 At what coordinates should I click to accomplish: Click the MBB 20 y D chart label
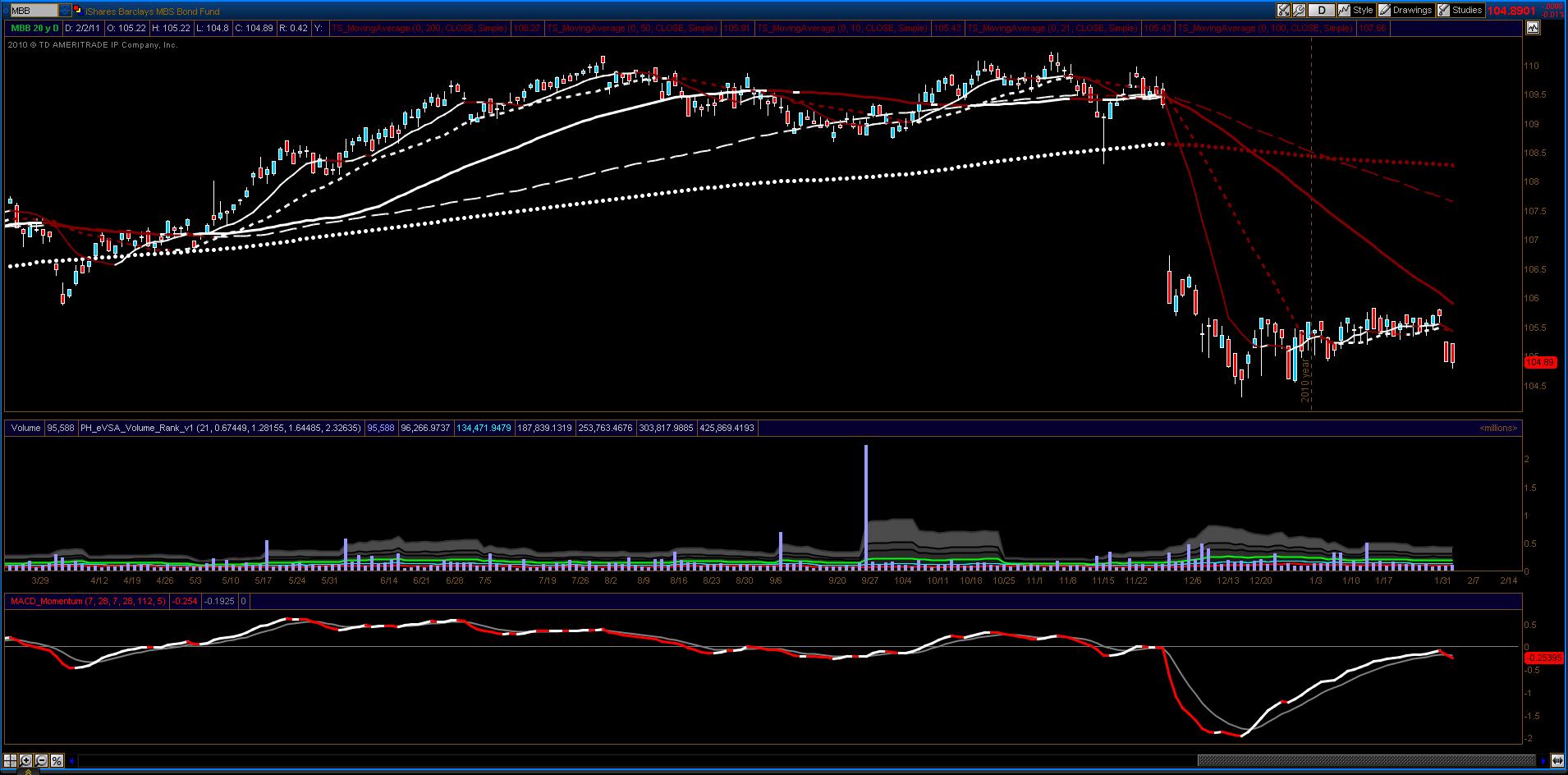pos(34,28)
